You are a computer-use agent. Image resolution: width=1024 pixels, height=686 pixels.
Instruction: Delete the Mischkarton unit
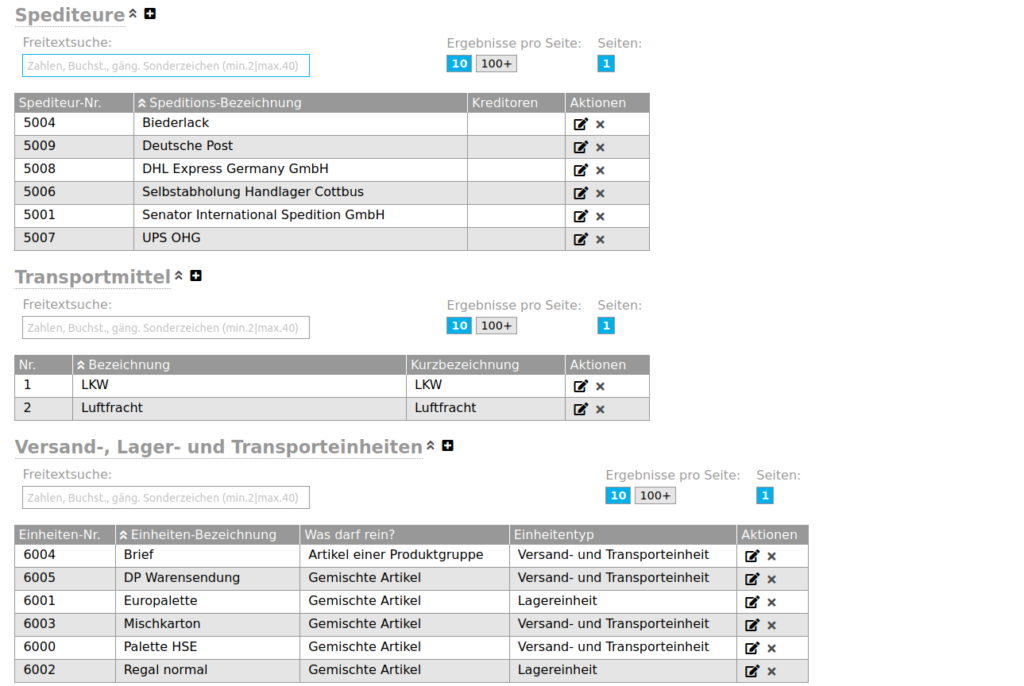(x=771, y=625)
